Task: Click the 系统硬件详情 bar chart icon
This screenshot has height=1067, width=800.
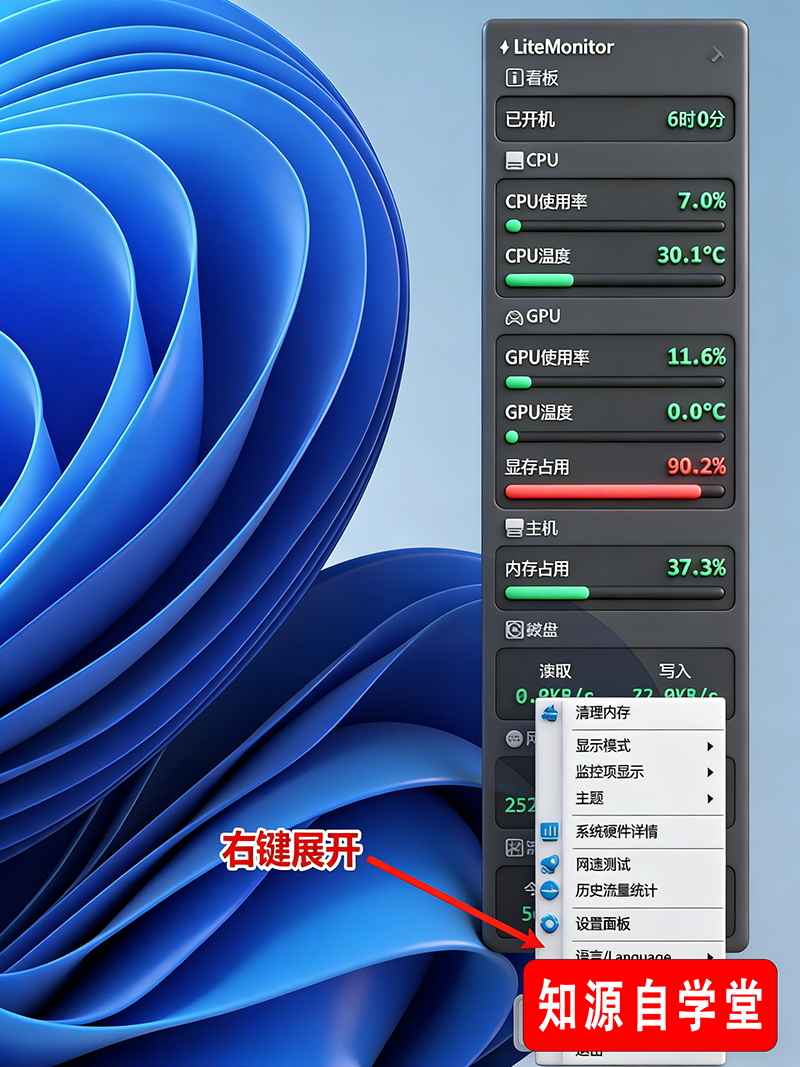Action: [x=550, y=831]
